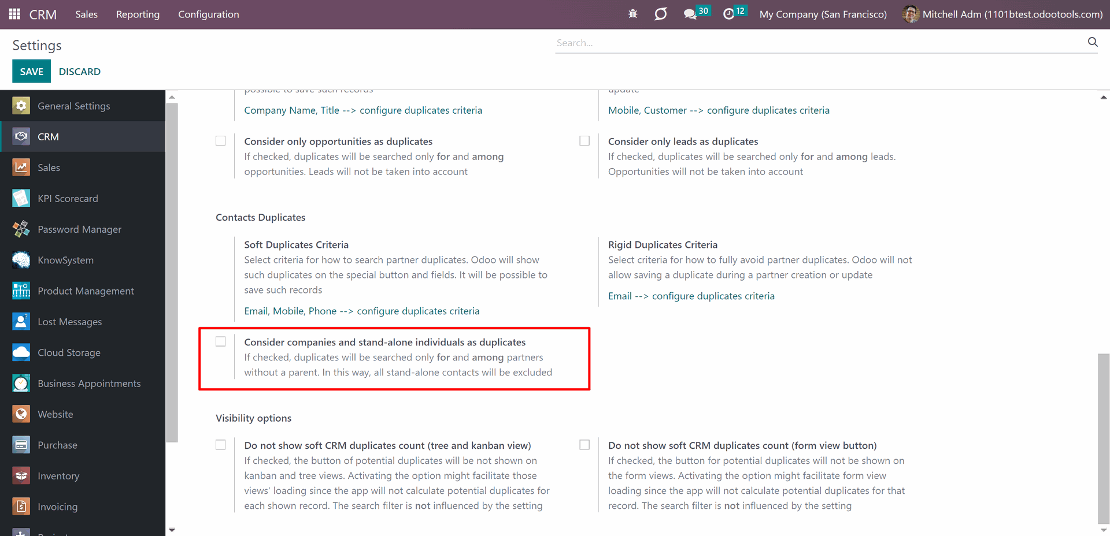The width and height of the screenshot is (1110, 536).
Task: Check Do not show soft CRM duplicates count (form view button)
Action: tap(585, 445)
